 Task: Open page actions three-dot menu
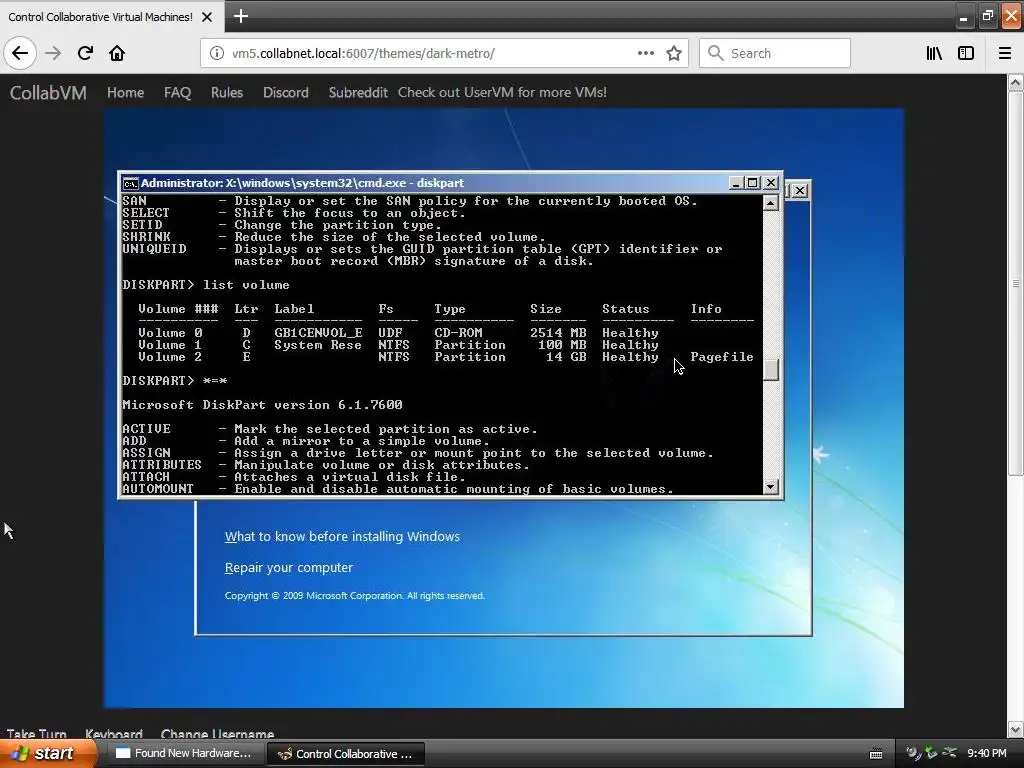tap(645, 53)
